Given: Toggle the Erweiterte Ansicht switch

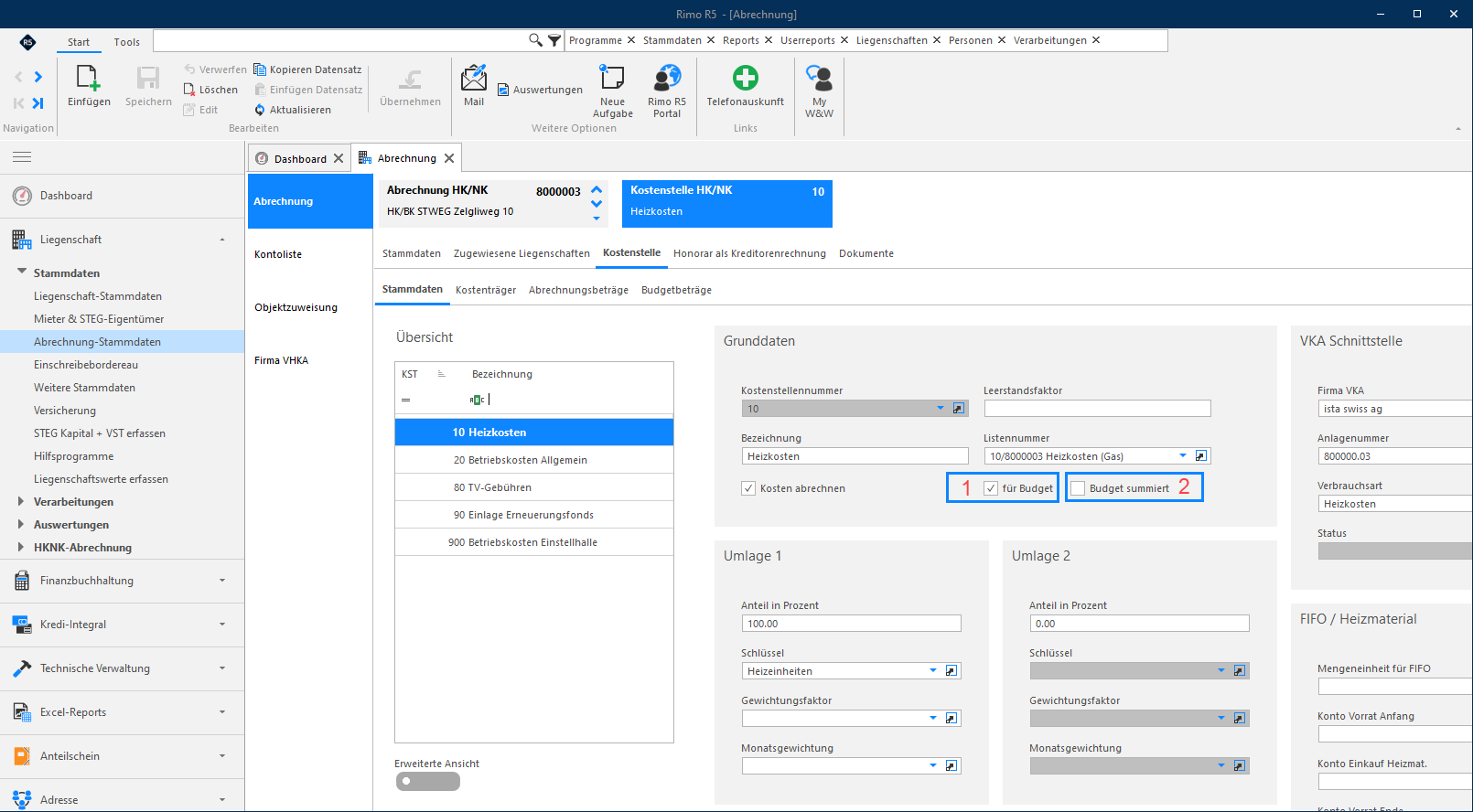Looking at the screenshot, I should tap(428, 782).
